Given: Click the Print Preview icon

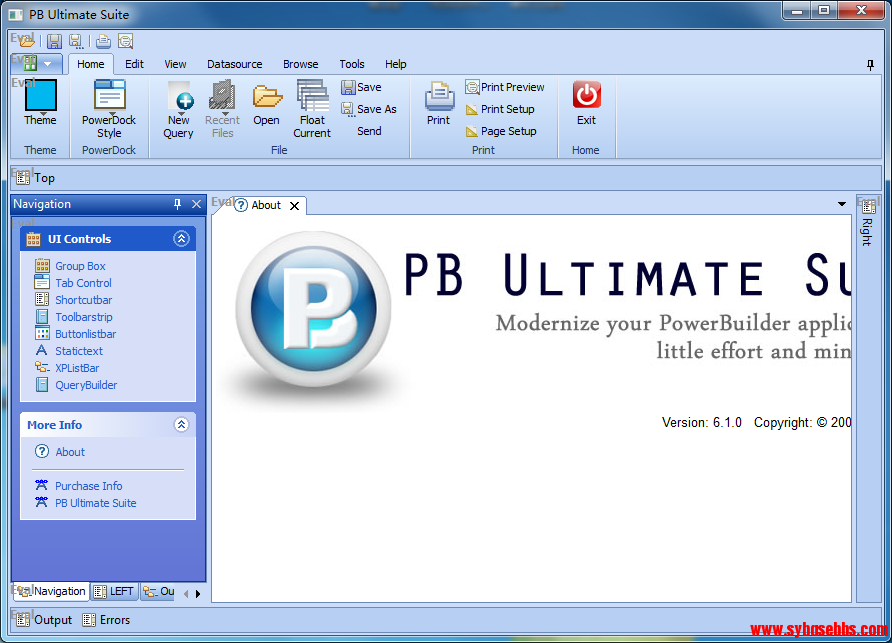Looking at the screenshot, I should click(473, 87).
